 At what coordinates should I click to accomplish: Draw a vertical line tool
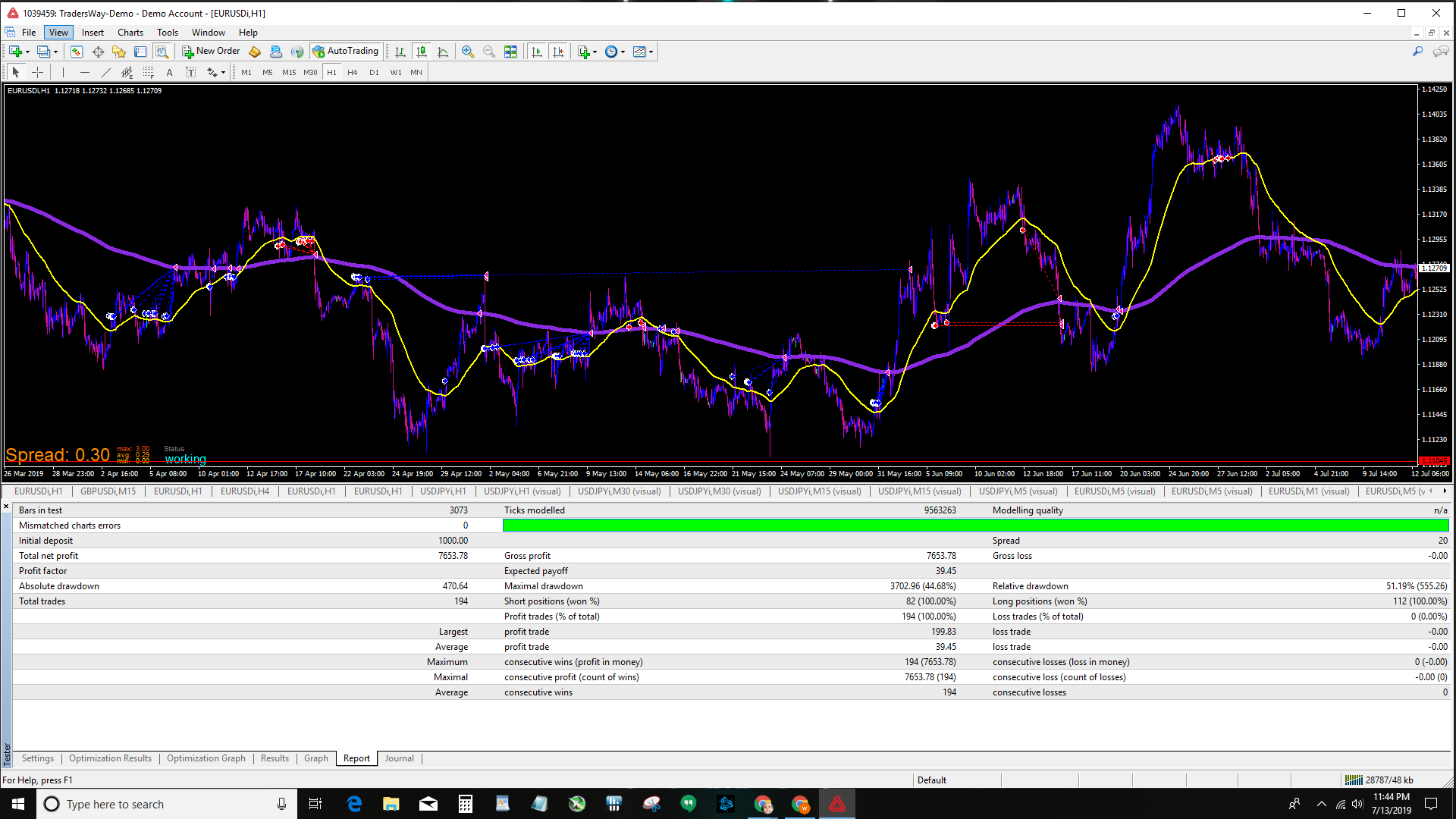[x=63, y=72]
